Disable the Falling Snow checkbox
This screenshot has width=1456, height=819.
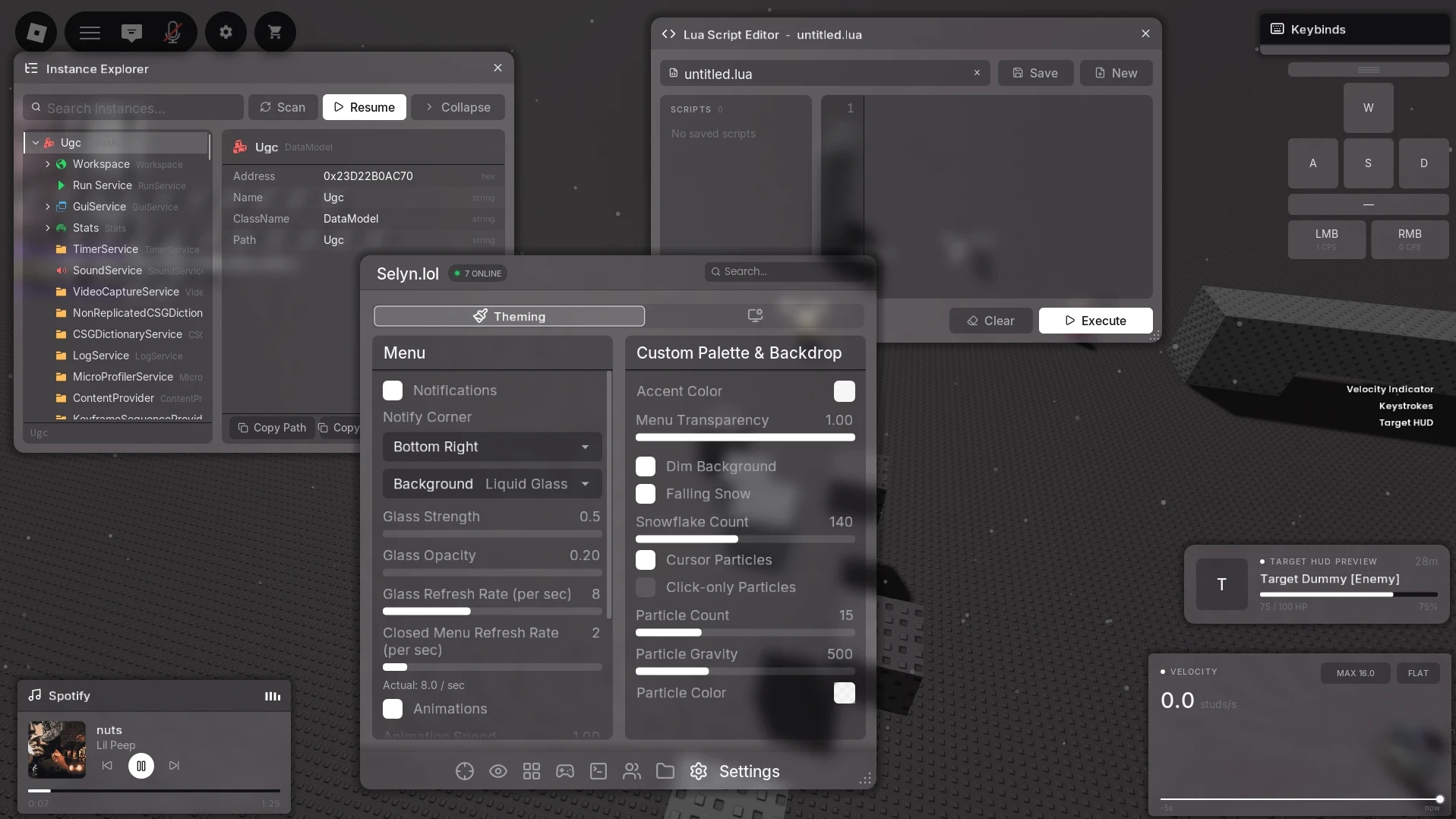[646, 494]
